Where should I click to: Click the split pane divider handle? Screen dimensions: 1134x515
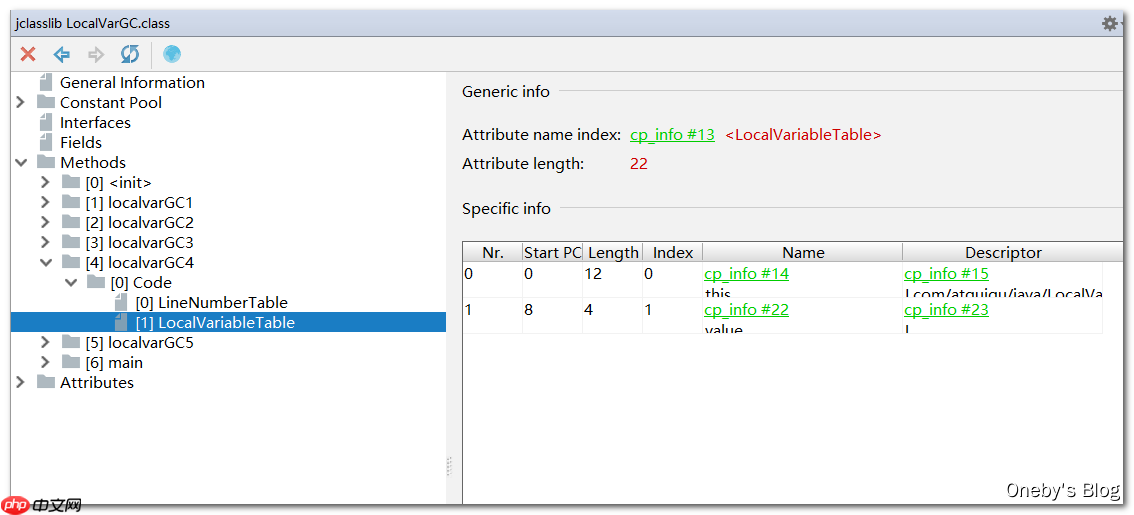(449, 465)
